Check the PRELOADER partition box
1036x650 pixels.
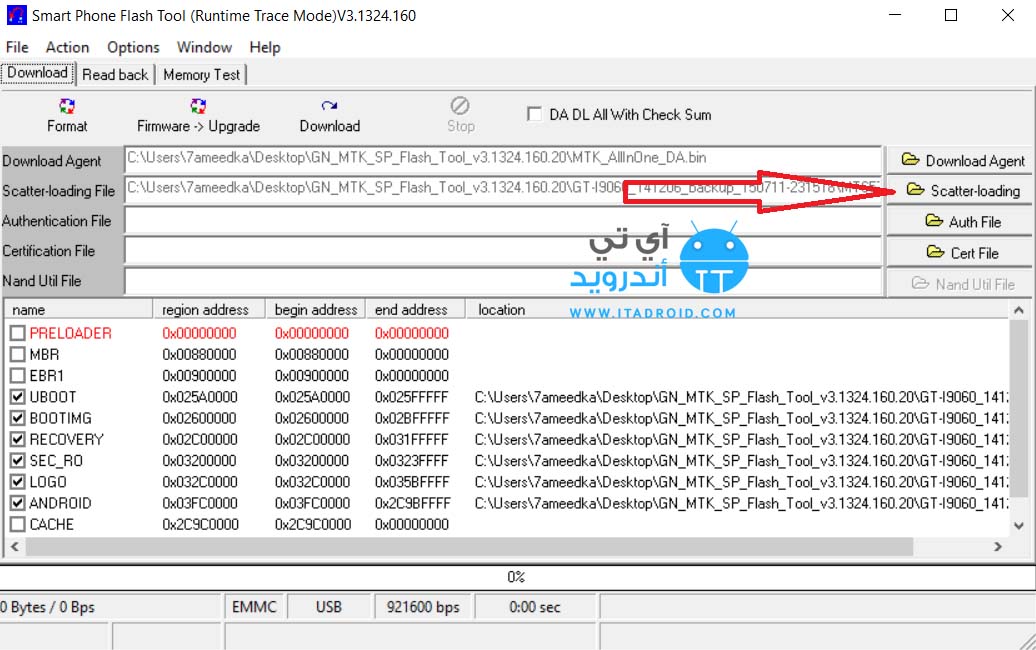[18, 334]
